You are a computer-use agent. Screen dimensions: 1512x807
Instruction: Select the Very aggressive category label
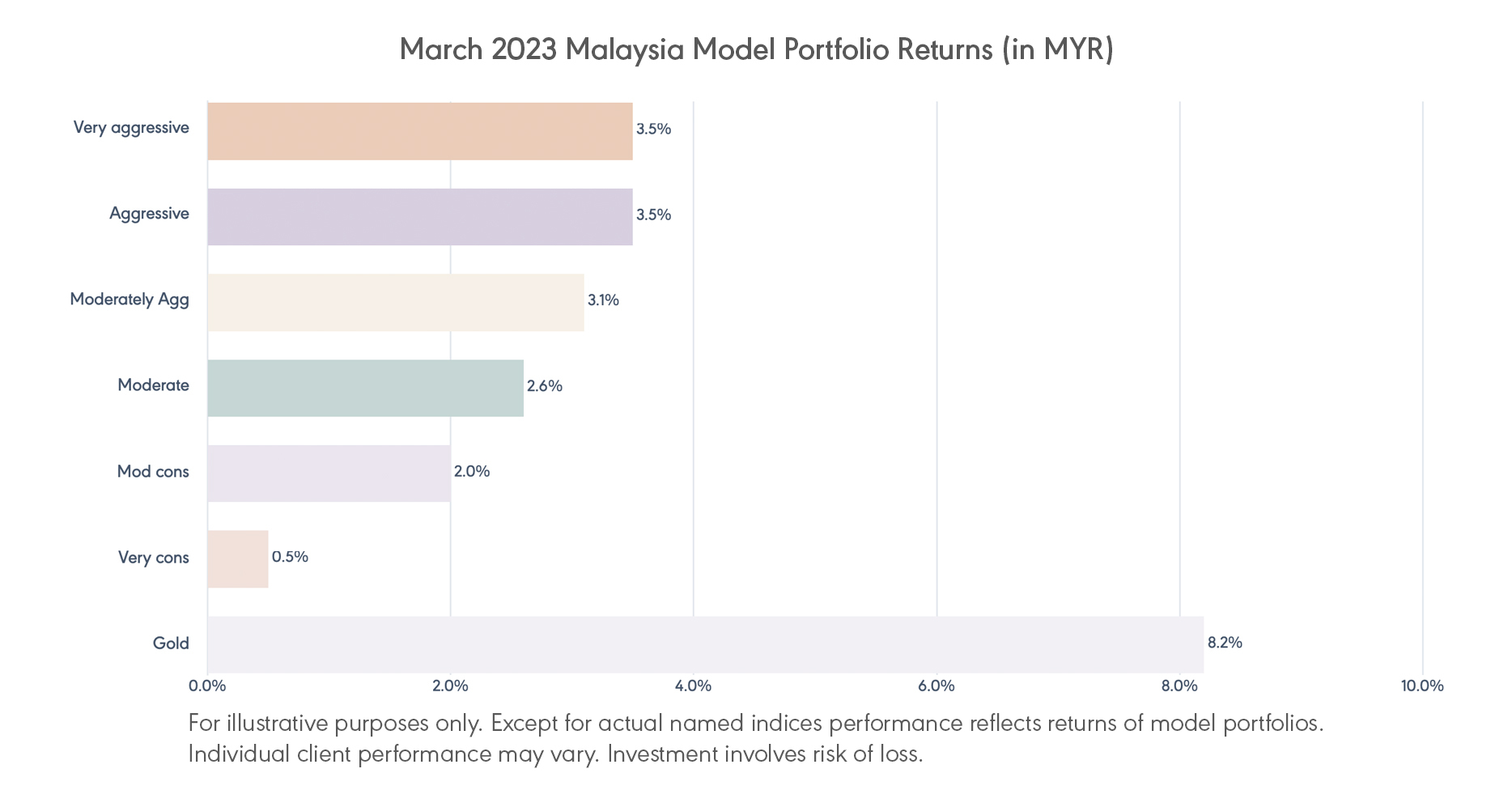point(131,128)
